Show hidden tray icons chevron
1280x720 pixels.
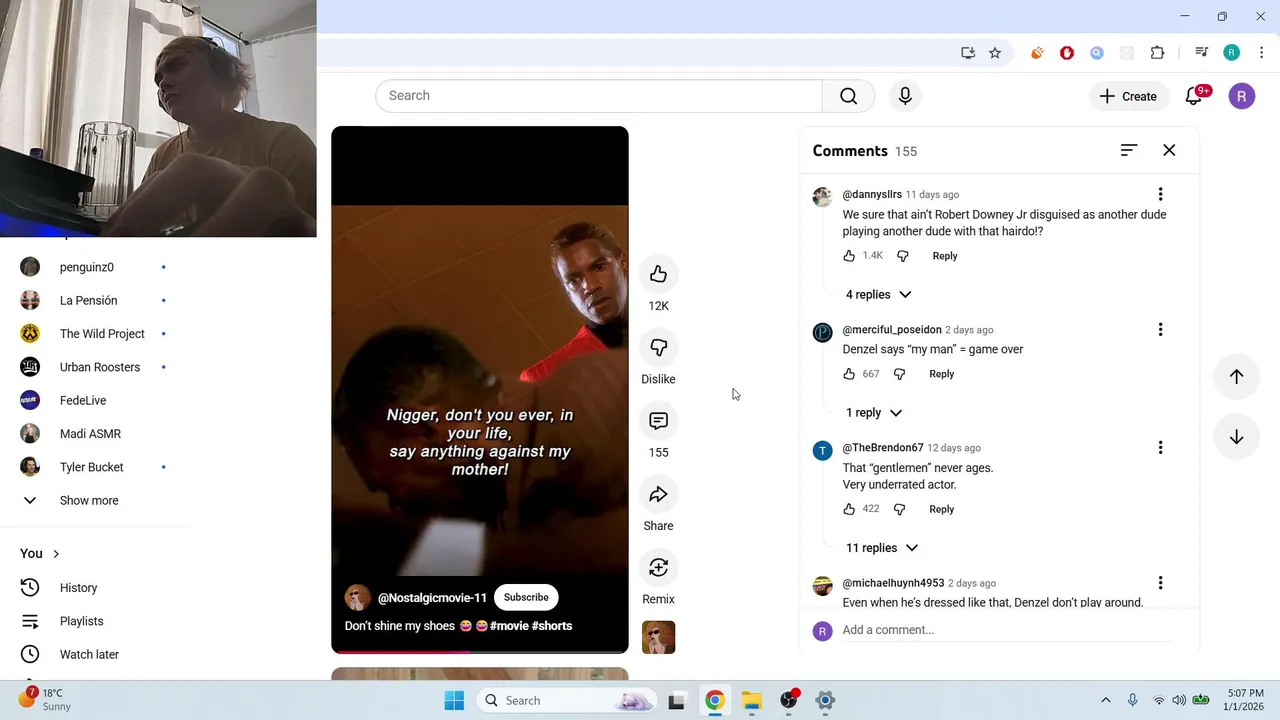tap(1105, 700)
